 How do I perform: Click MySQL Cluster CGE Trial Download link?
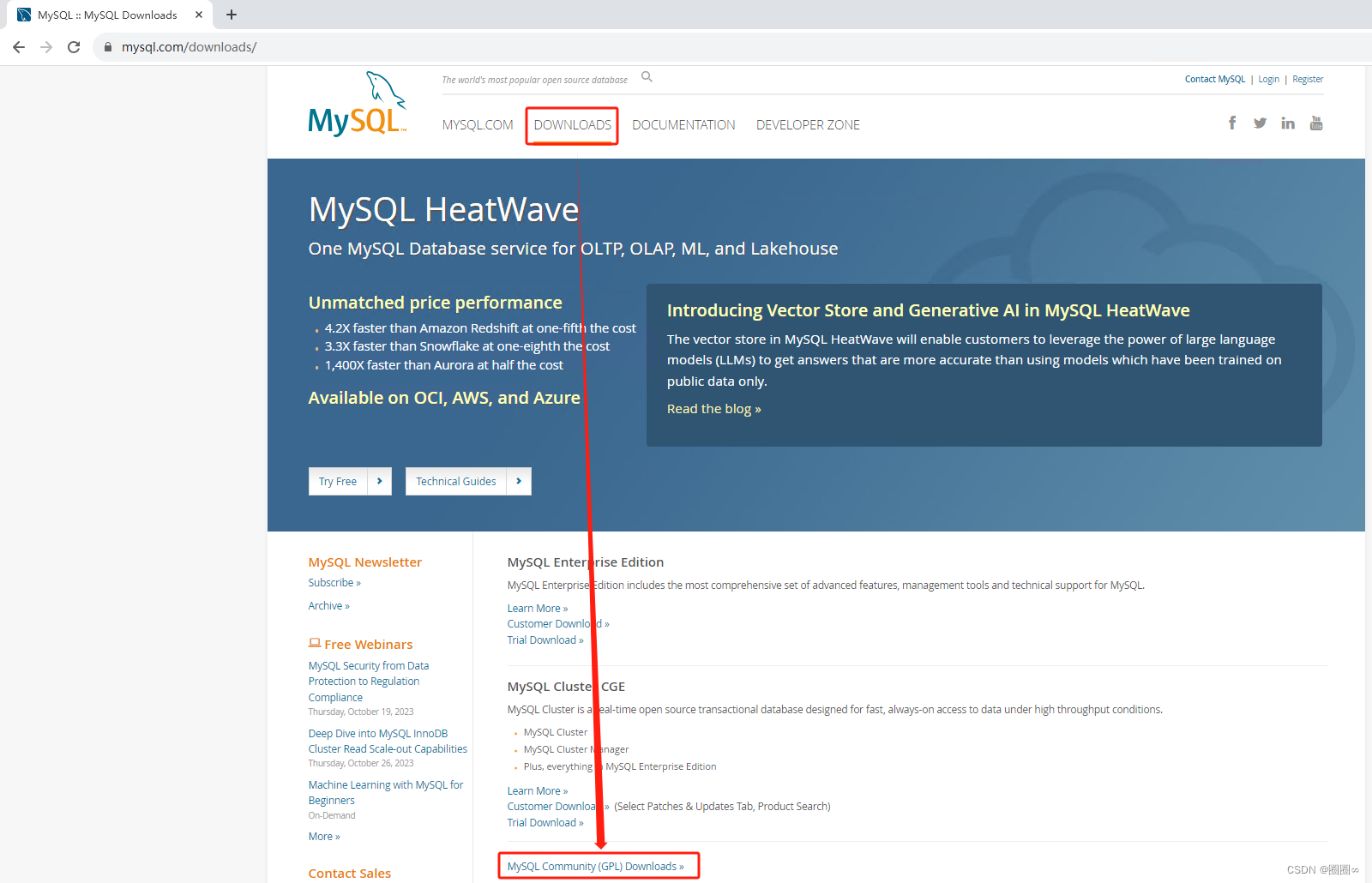click(545, 823)
